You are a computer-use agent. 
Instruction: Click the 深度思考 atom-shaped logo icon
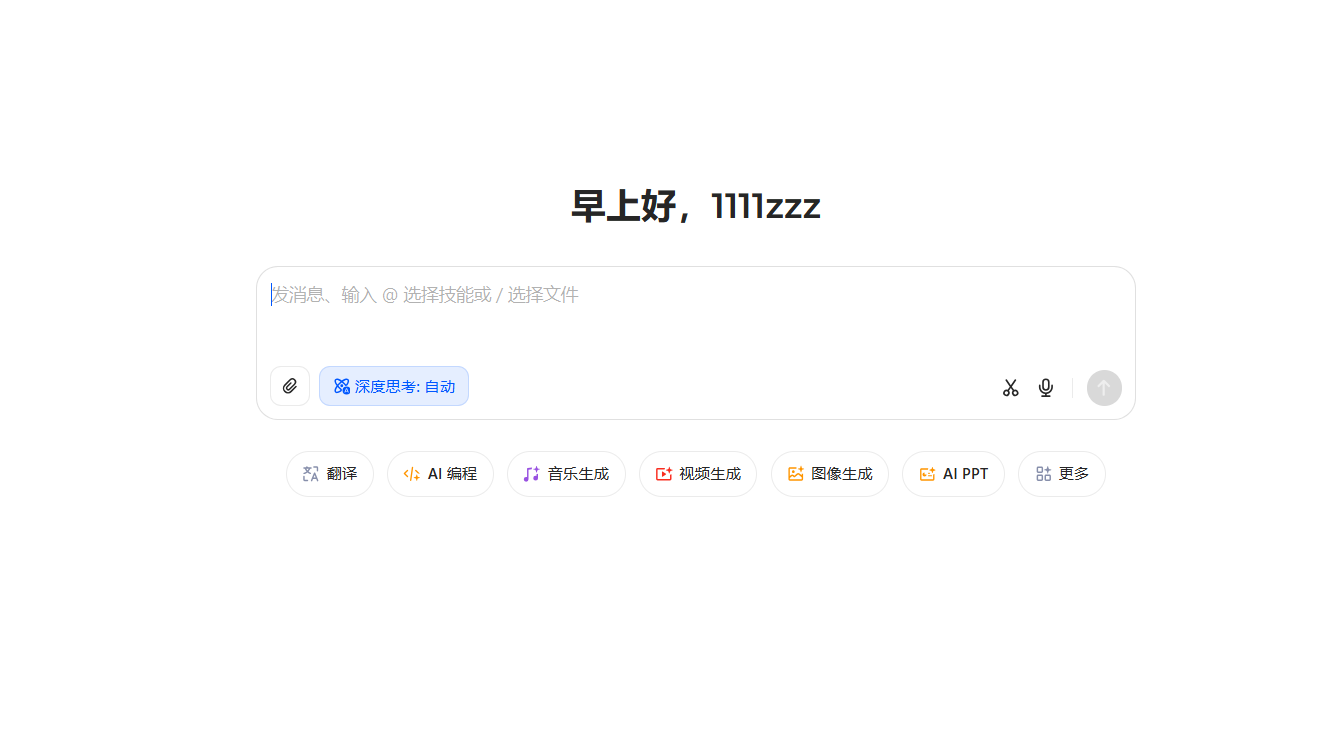(x=339, y=386)
